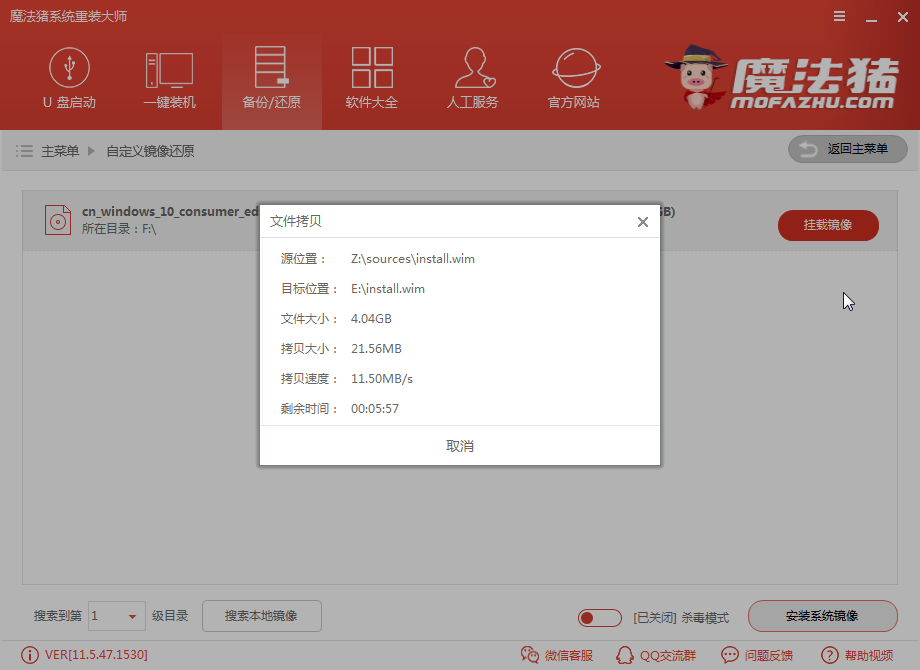Screen dimensions: 920x670
Task: Select 人工服务 for manual support
Action: 472,78
